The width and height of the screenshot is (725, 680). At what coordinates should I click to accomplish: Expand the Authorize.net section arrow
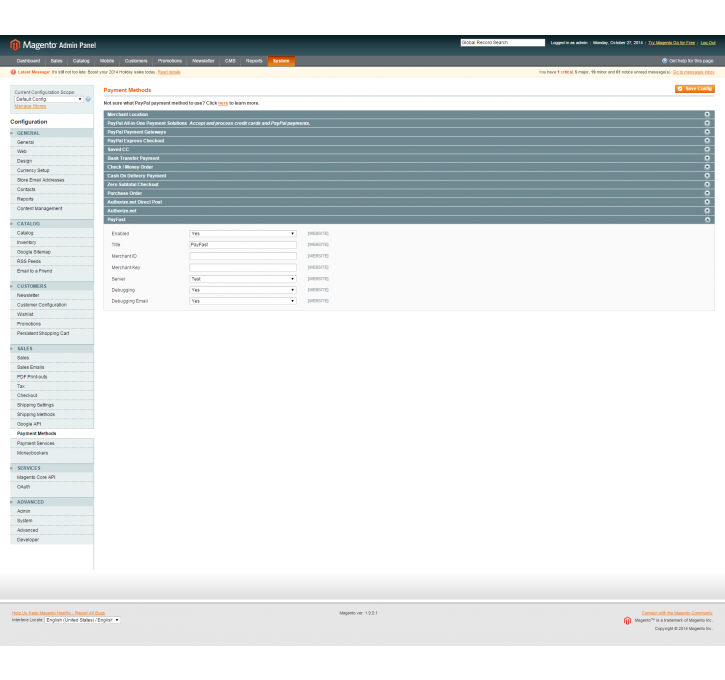[x=707, y=211]
